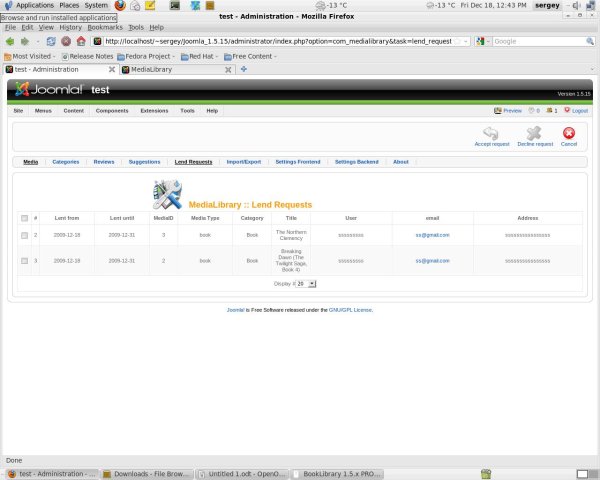600x480 pixels.
Task: Open the Joomla Tools menu
Action: point(188,111)
